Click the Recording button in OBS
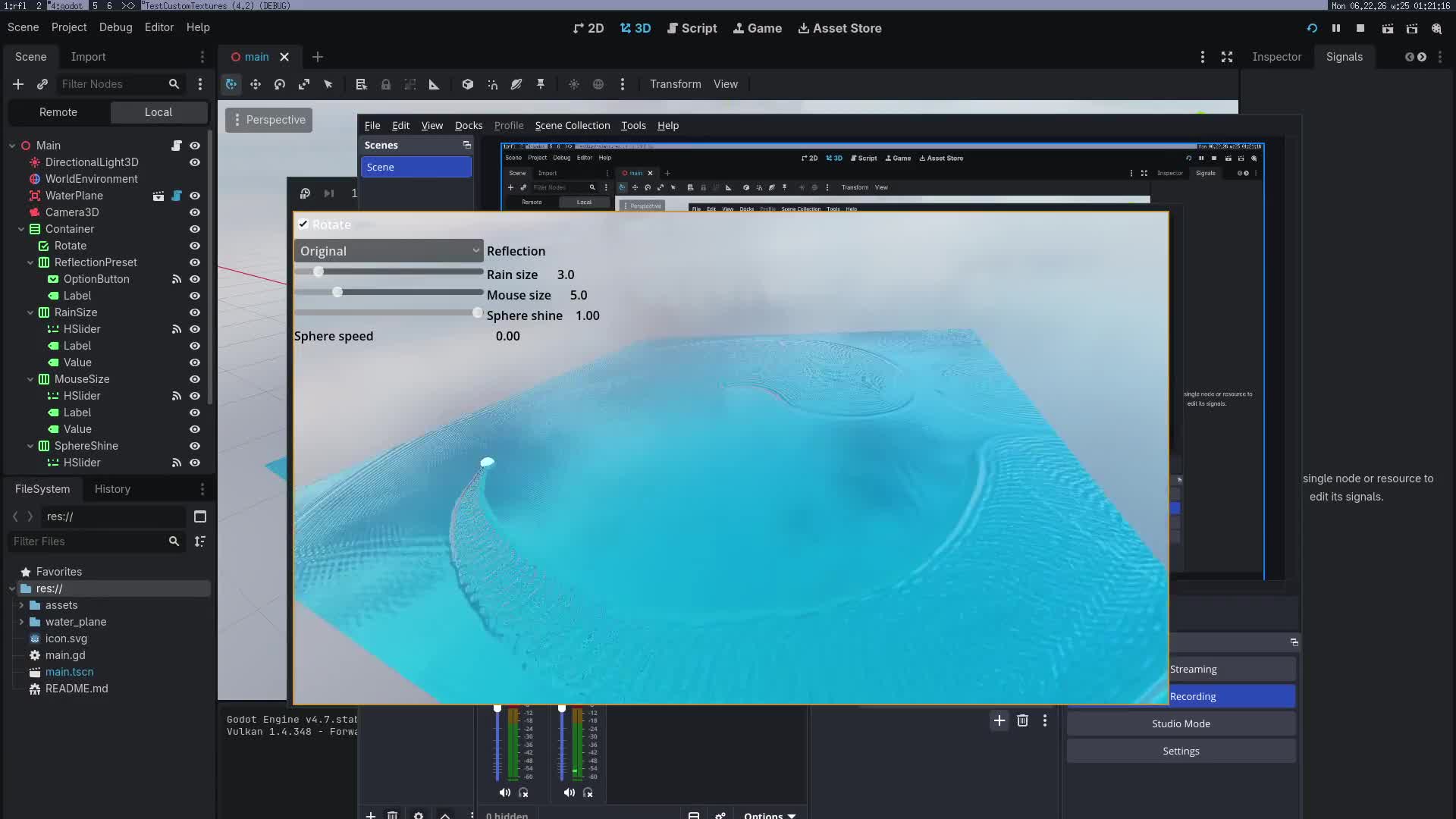Screen dimensions: 1456x819 tap(1232, 696)
